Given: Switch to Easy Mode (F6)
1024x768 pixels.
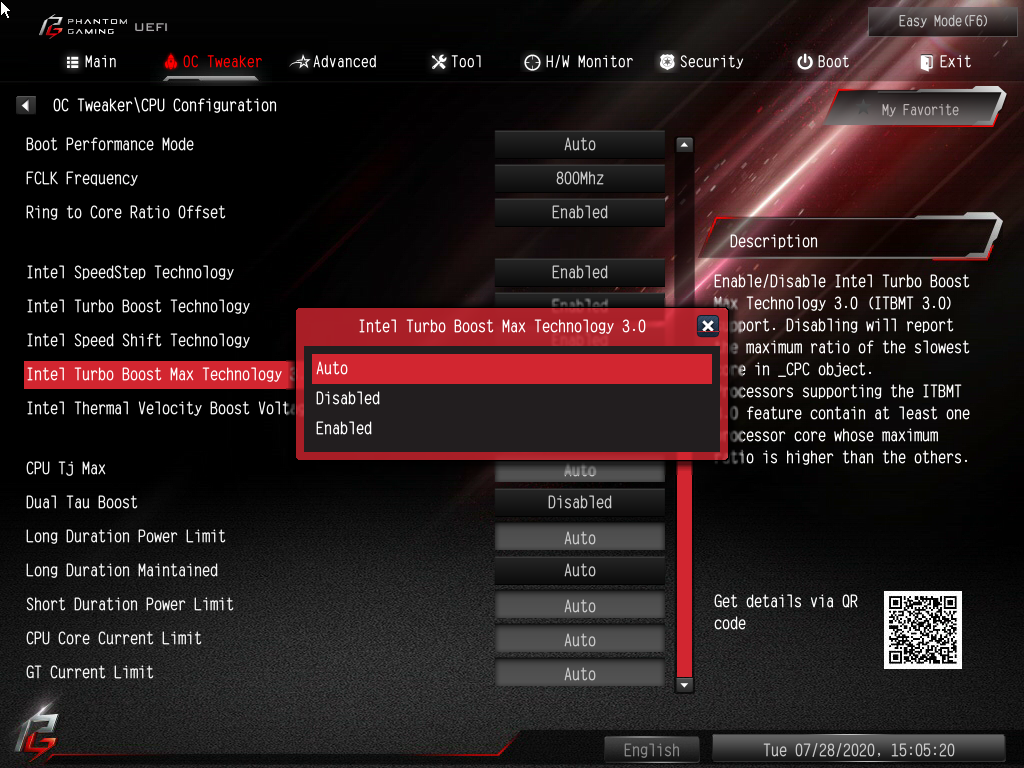Looking at the screenshot, I should [x=942, y=22].
